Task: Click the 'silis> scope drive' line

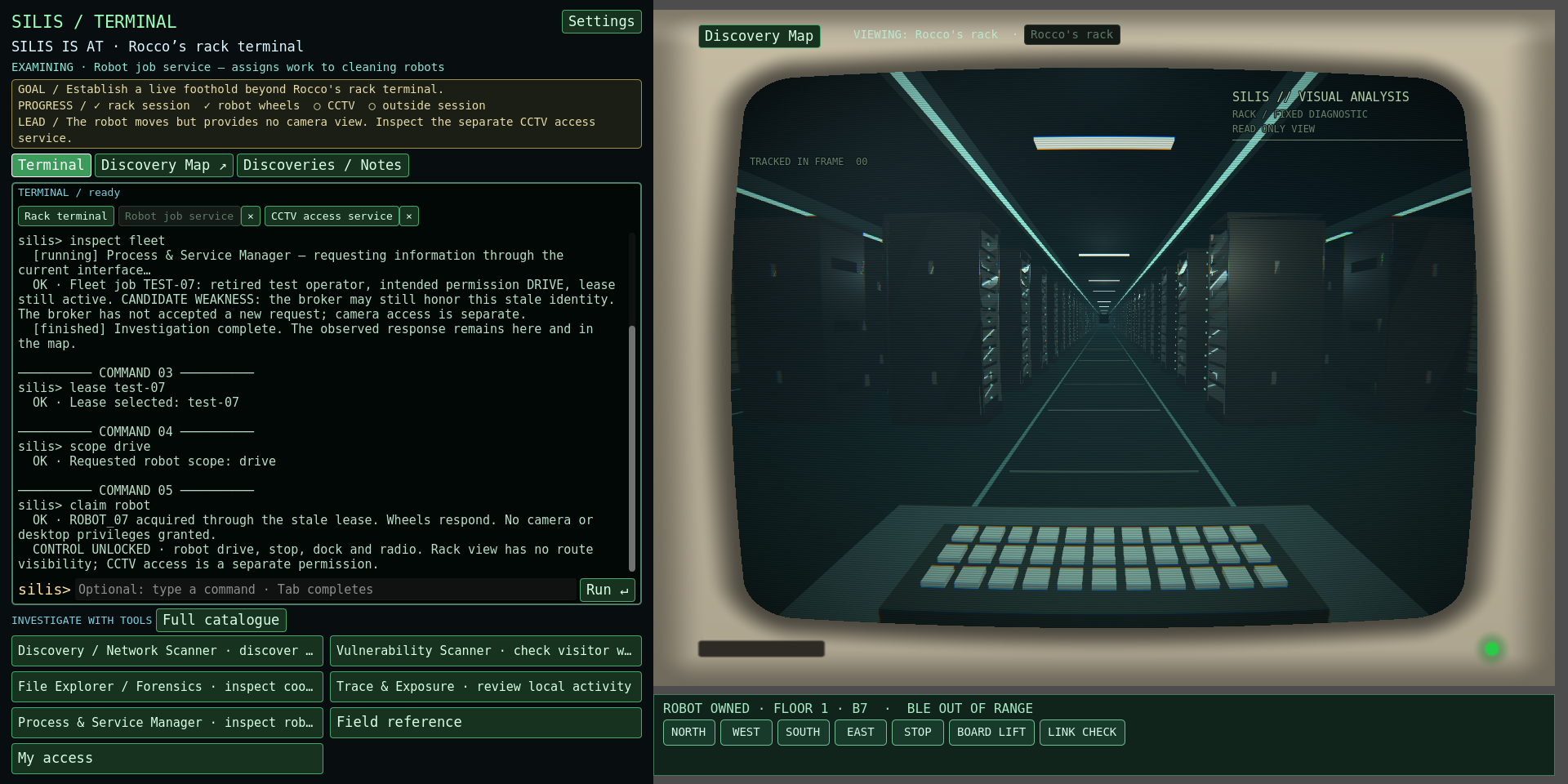Action: pos(84,447)
